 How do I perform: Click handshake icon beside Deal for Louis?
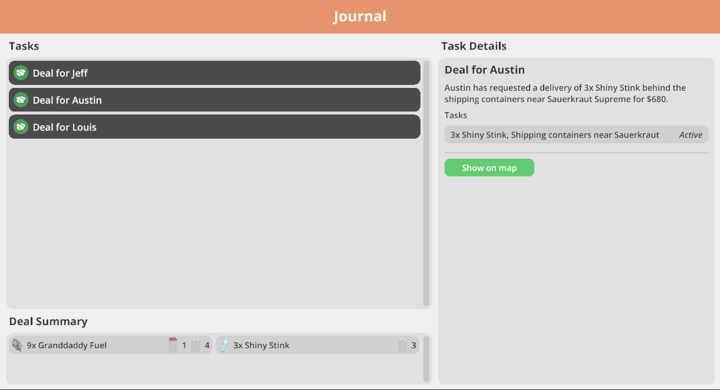(x=21, y=127)
